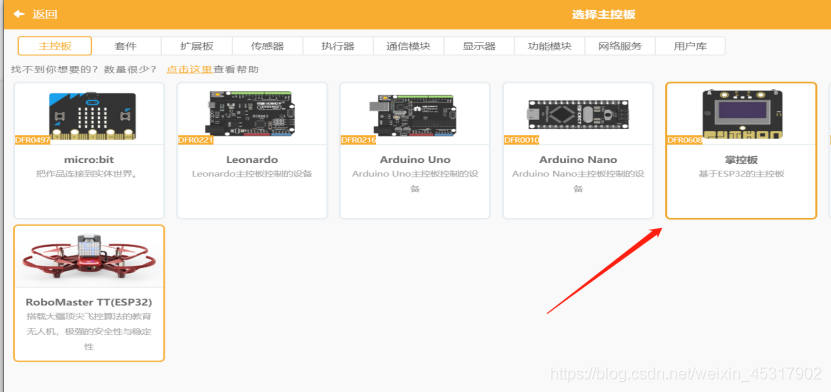Click the Arduino Uno card title

[x=415, y=159]
